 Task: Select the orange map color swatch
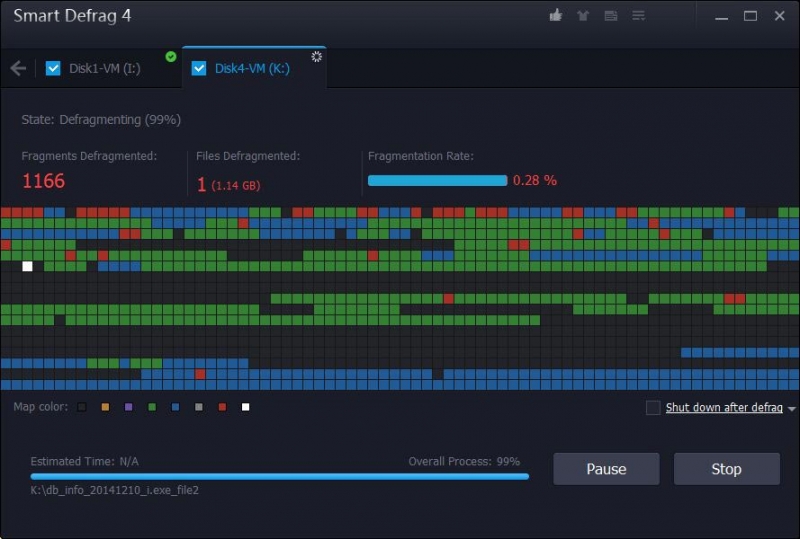coord(105,407)
